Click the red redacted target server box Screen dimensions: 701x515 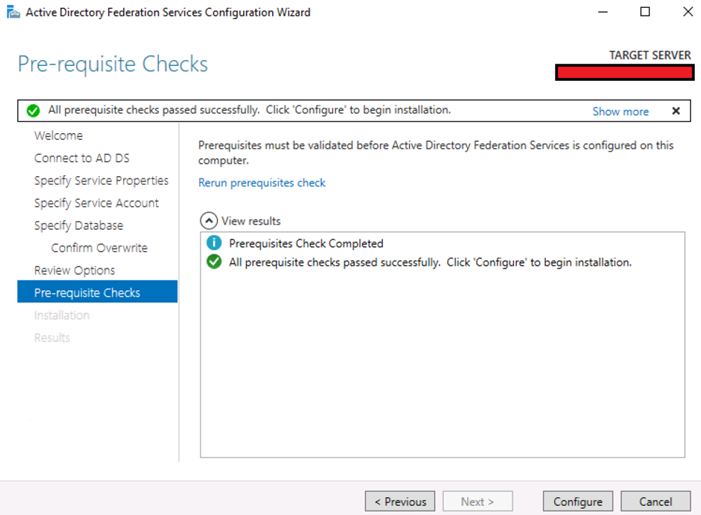pos(625,72)
